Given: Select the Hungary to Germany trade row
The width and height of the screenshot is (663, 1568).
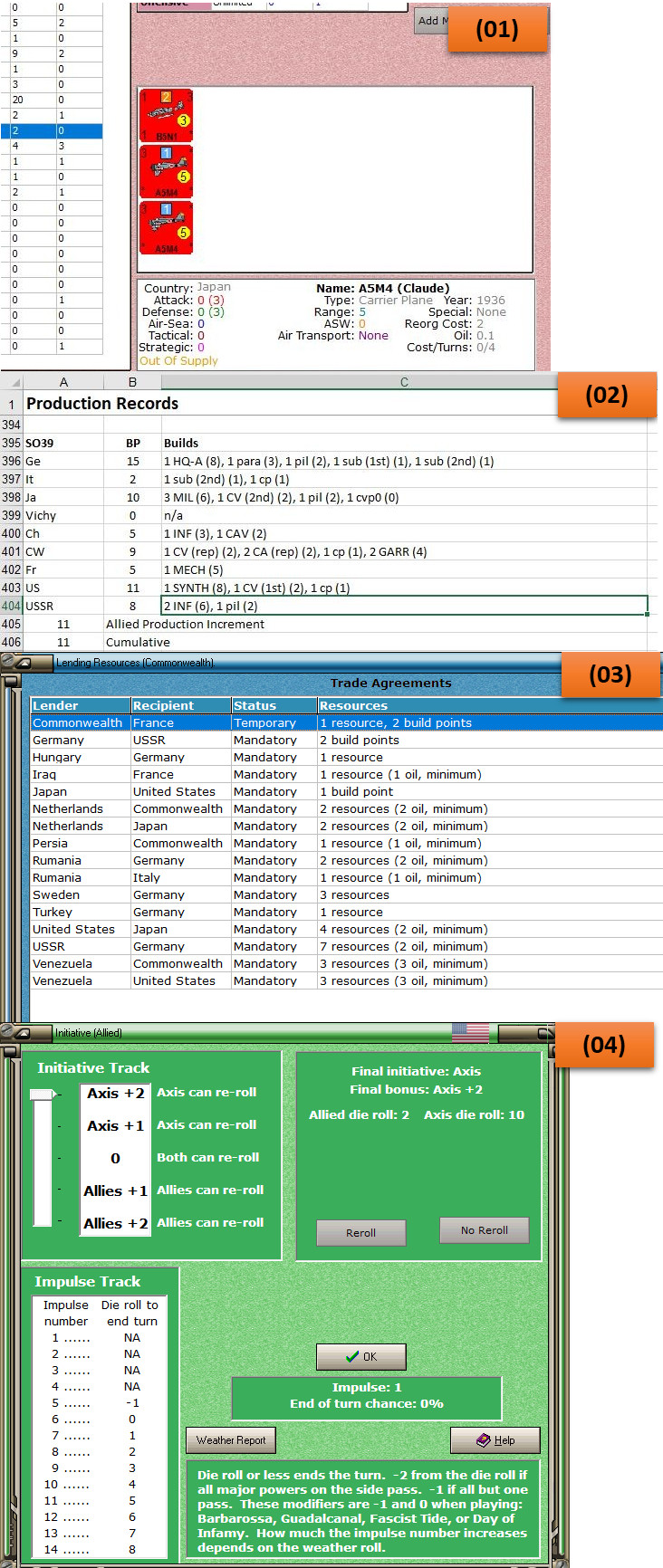Looking at the screenshot, I should [347, 757].
